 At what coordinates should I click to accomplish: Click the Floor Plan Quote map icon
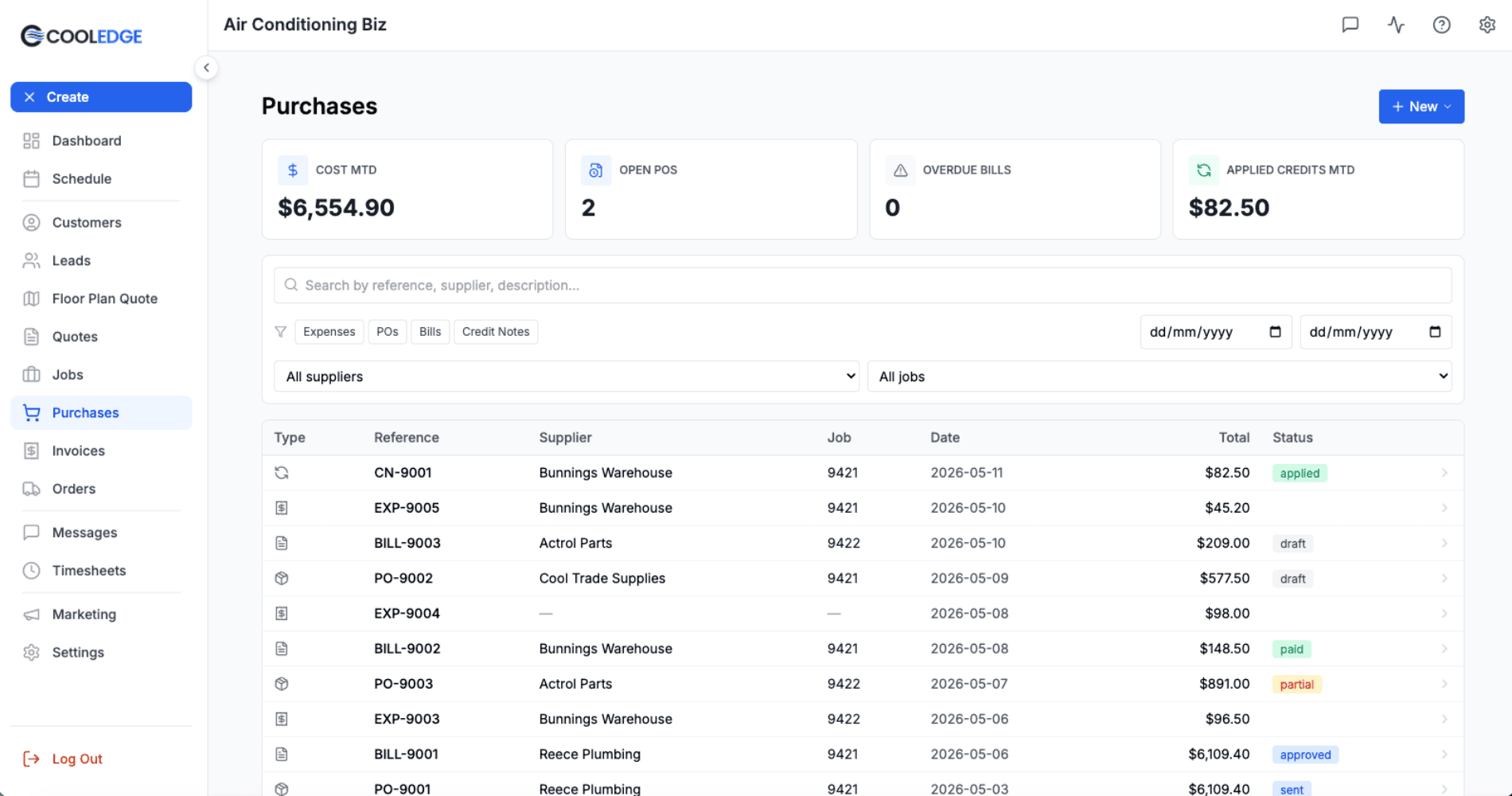(31, 298)
